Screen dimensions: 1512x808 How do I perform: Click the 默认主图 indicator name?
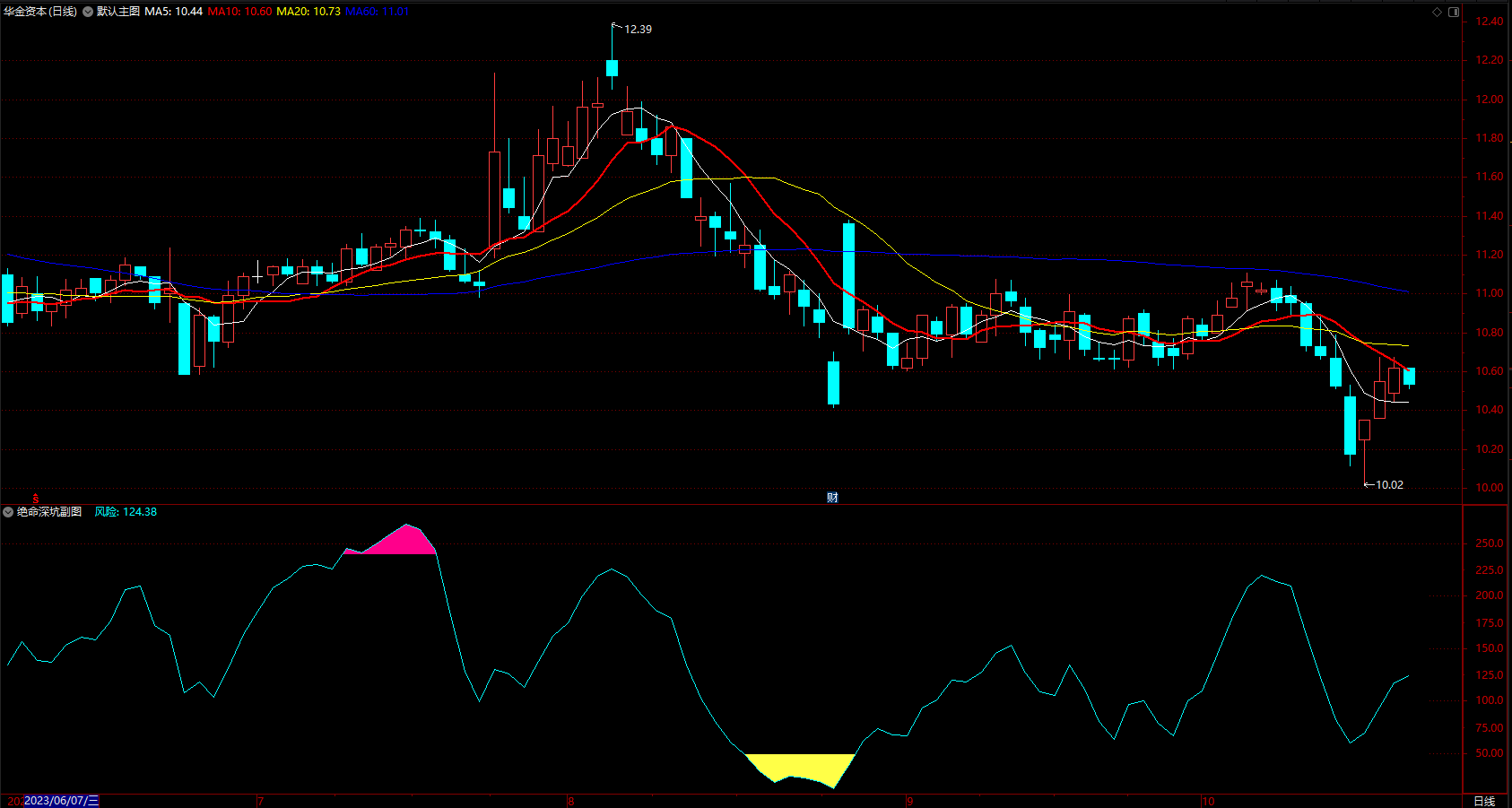click(x=118, y=12)
